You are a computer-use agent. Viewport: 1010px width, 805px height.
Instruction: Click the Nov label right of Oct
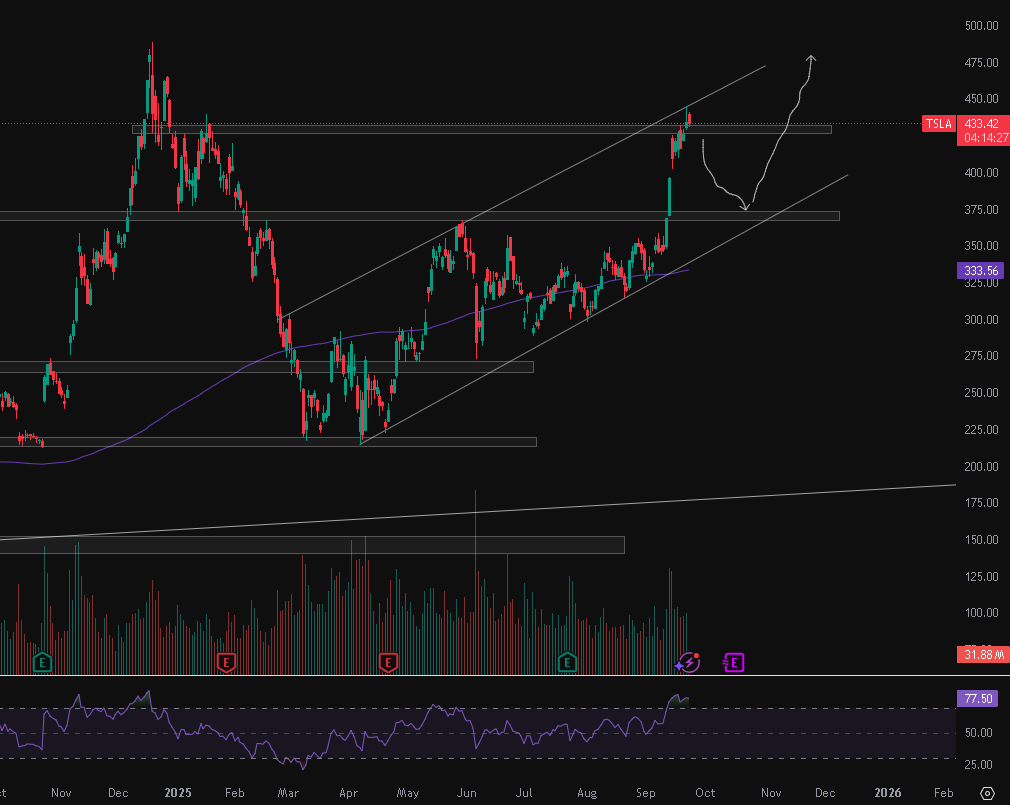click(771, 793)
